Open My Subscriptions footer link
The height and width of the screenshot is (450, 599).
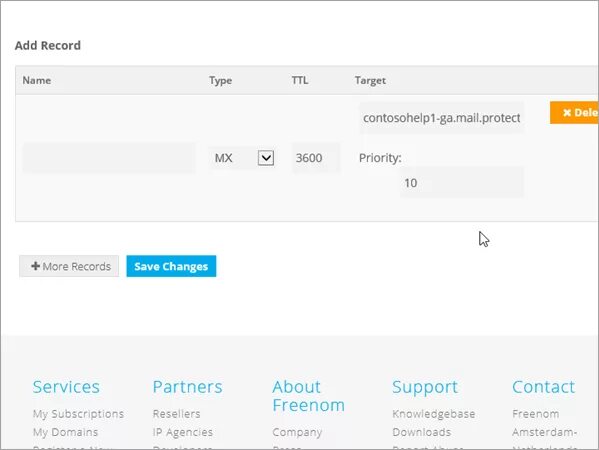click(78, 414)
